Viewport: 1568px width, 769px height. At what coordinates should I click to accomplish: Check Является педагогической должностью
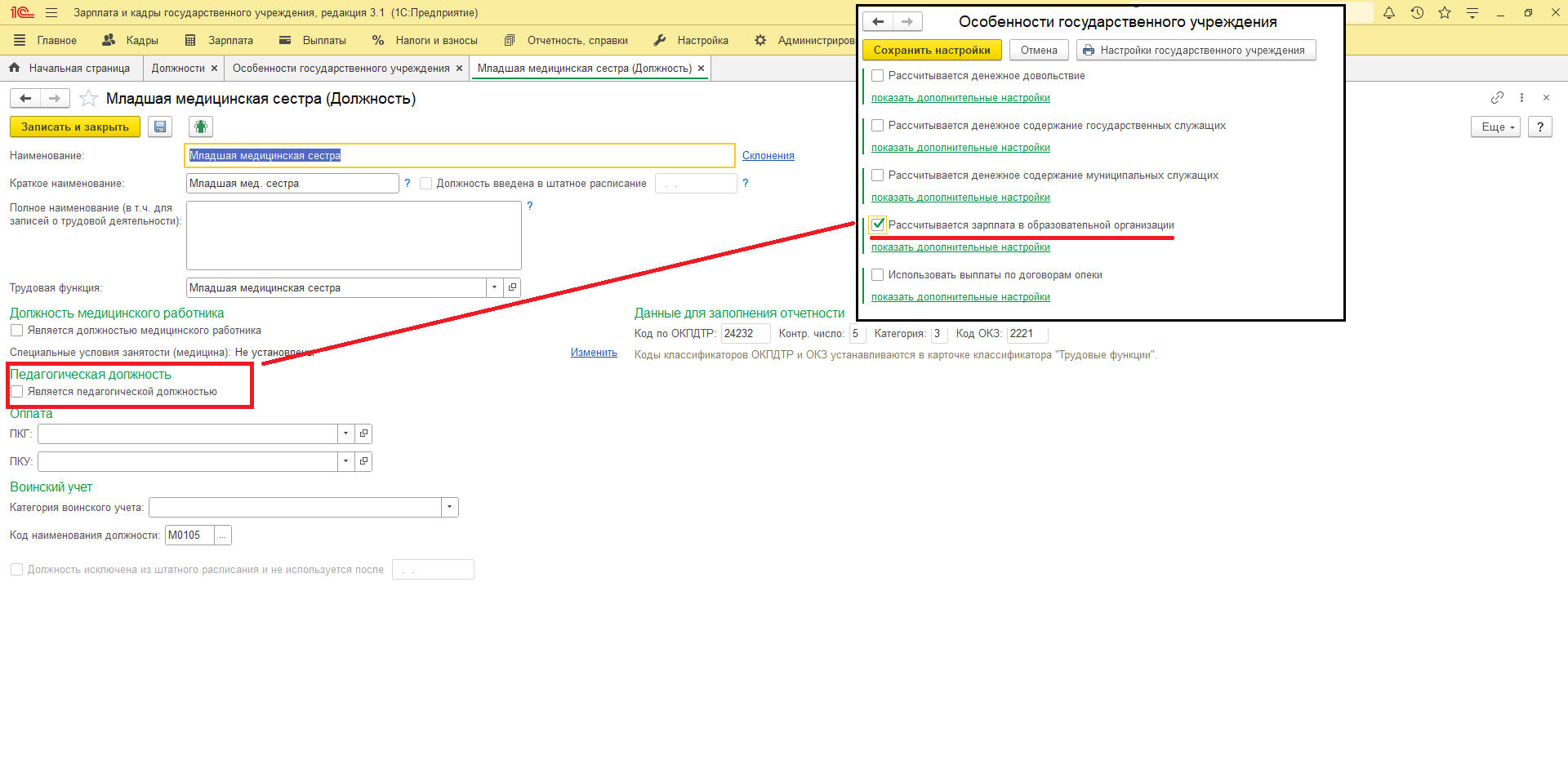(16, 392)
